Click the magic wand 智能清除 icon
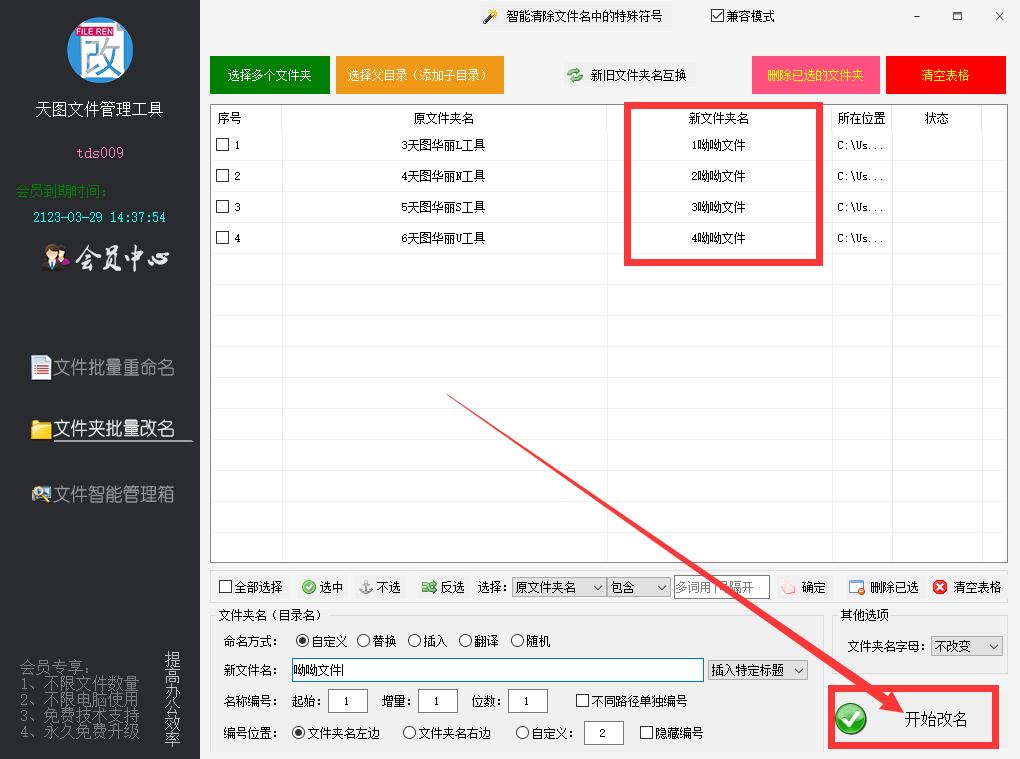The image size is (1020, 759). coord(490,16)
